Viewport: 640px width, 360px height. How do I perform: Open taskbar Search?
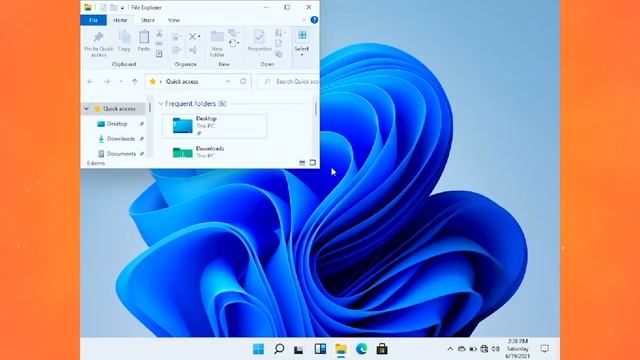click(x=279, y=349)
